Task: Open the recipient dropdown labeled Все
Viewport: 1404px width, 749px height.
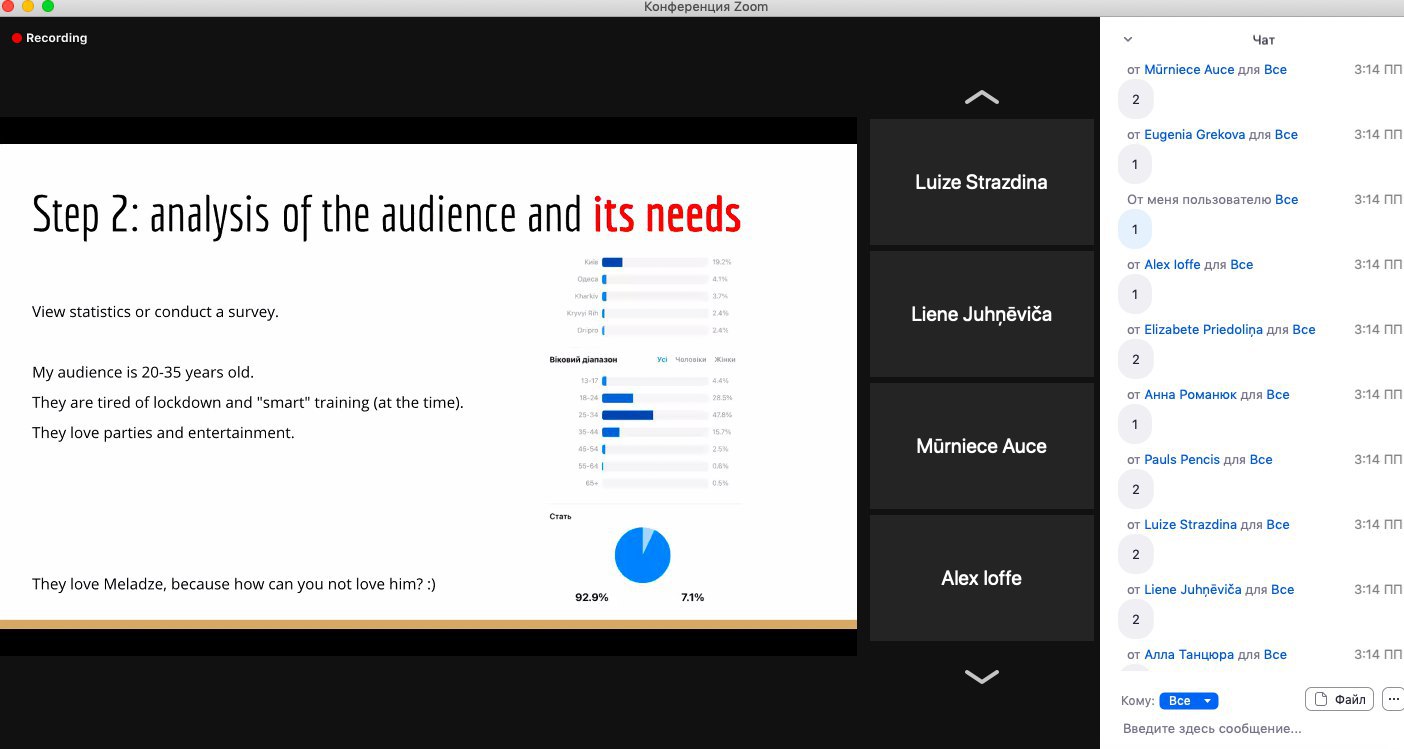Action: (x=1188, y=701)
